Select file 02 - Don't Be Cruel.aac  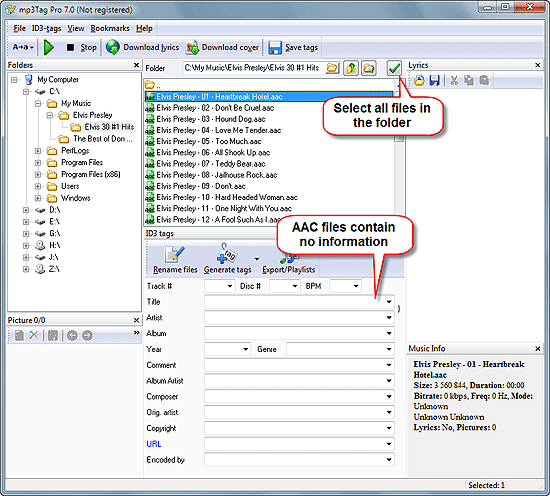tap(215, 108)
